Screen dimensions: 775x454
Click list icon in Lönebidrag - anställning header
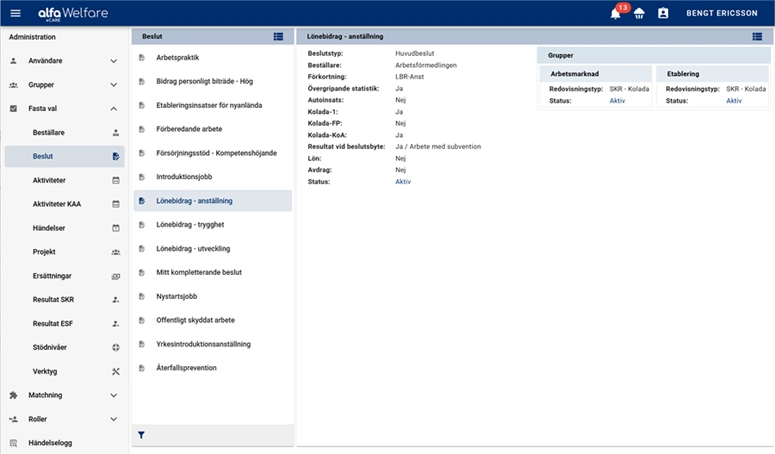[x=757, y=36]
